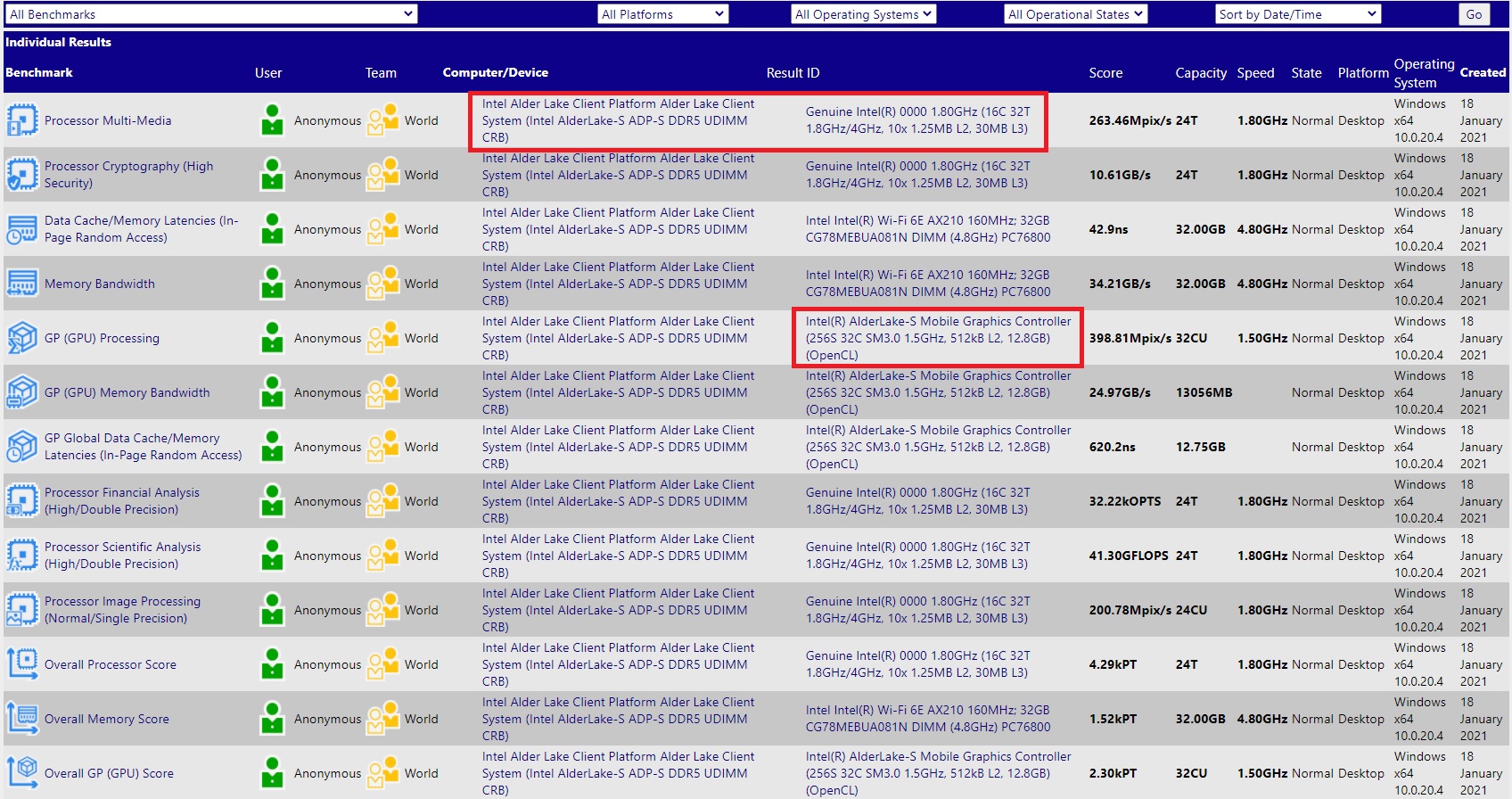Open the Processor Financial Analysis link

(x=122, y=501)
